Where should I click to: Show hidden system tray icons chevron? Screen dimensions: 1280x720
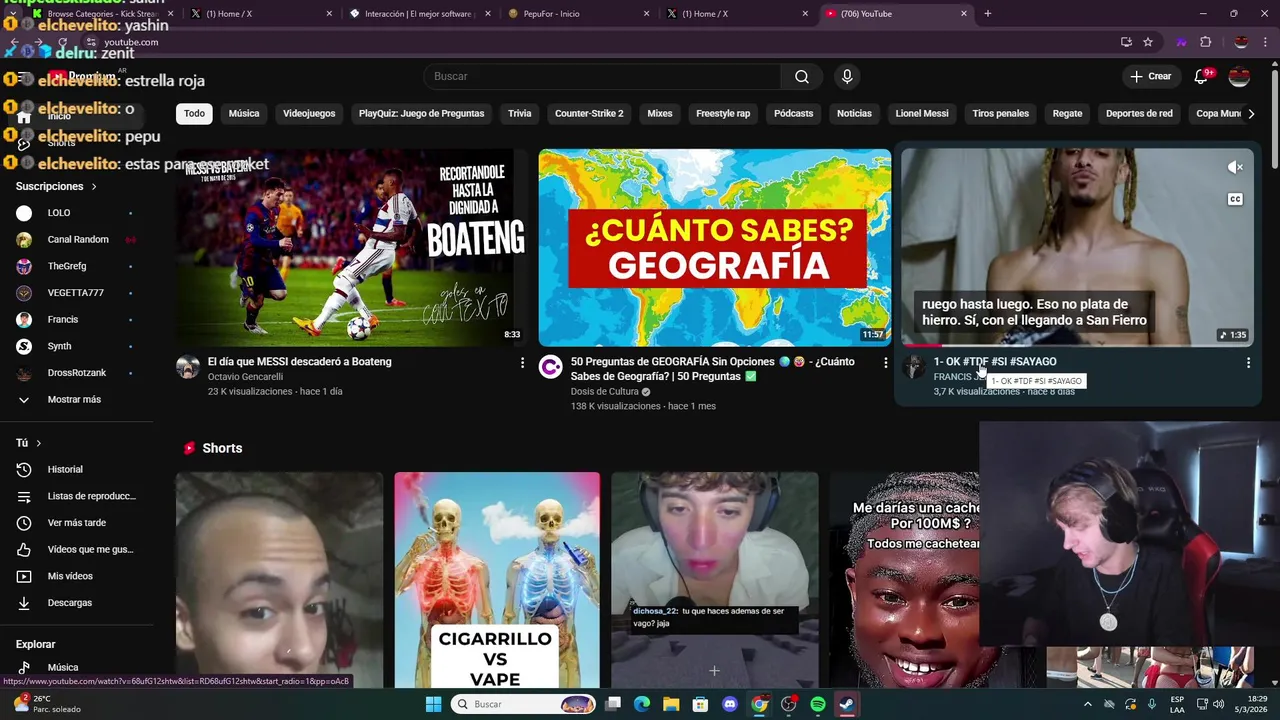click(1088, 704)
